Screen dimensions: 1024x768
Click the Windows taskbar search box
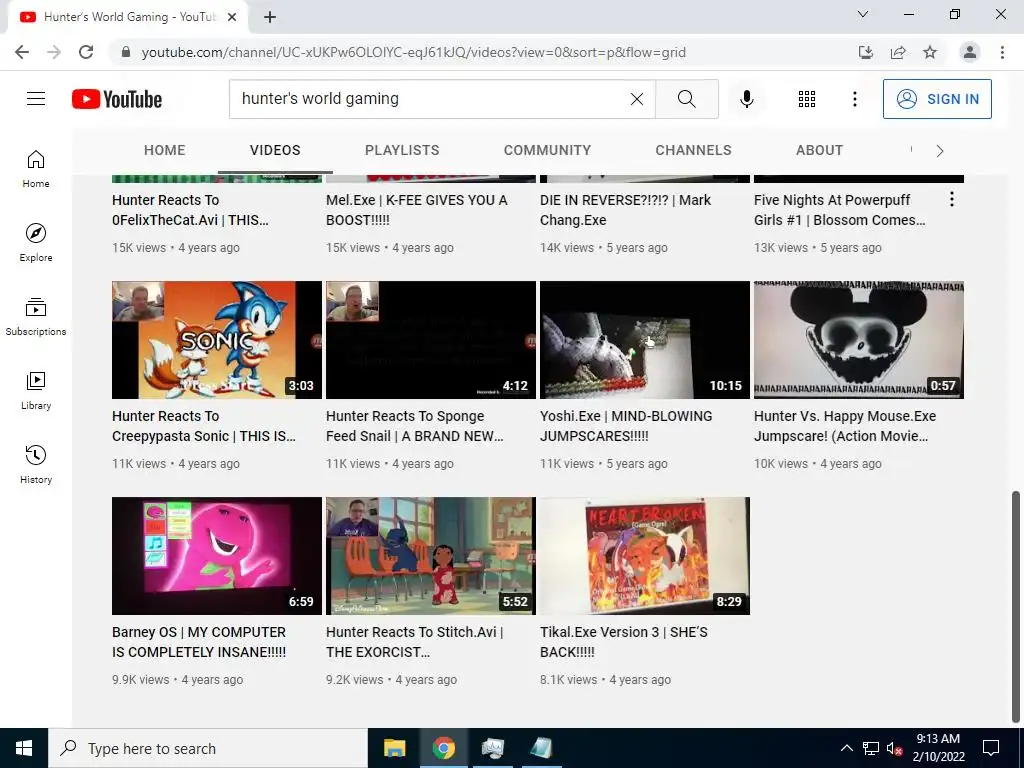pos(208,748)
